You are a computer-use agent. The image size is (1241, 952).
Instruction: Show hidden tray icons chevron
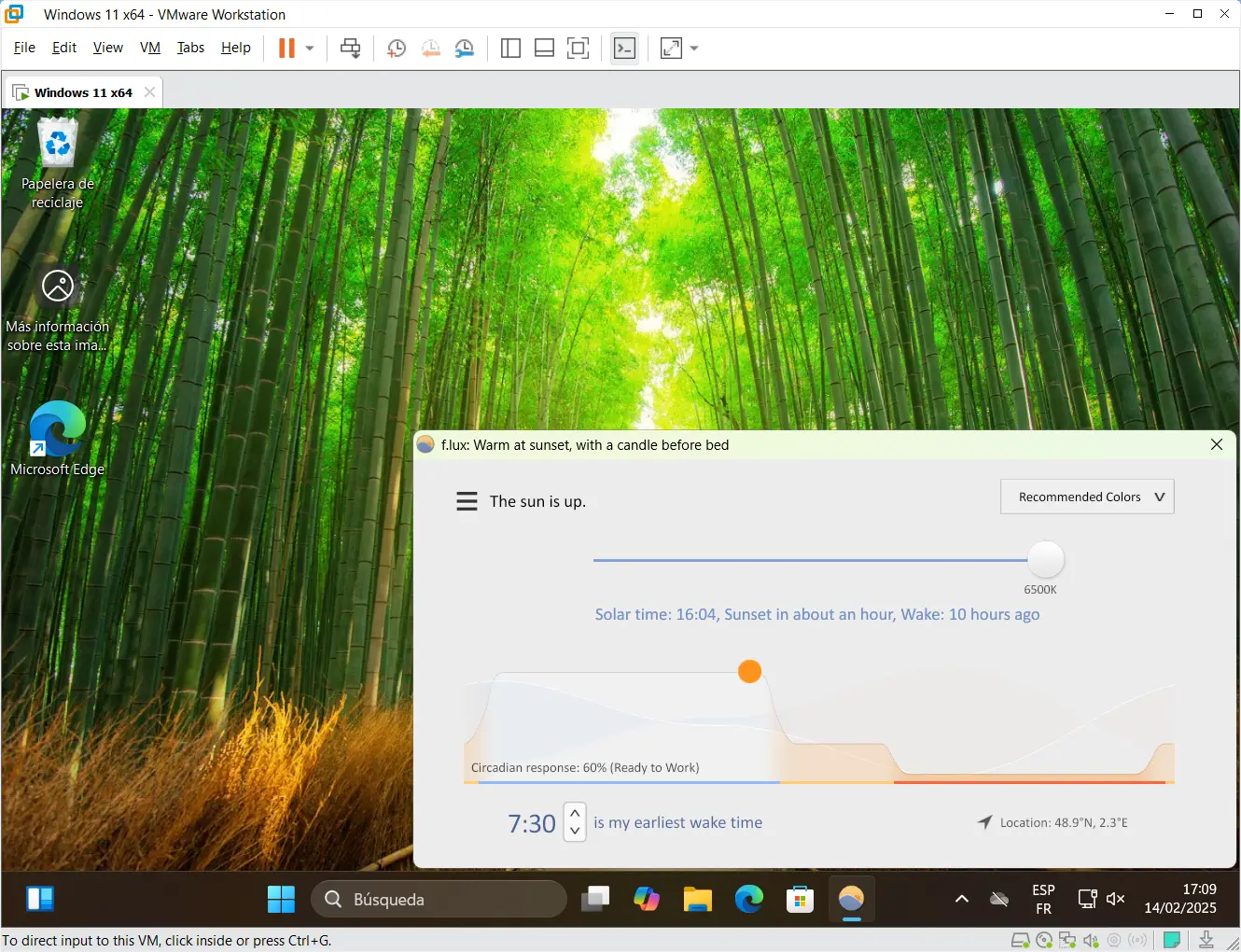point(962,899)
